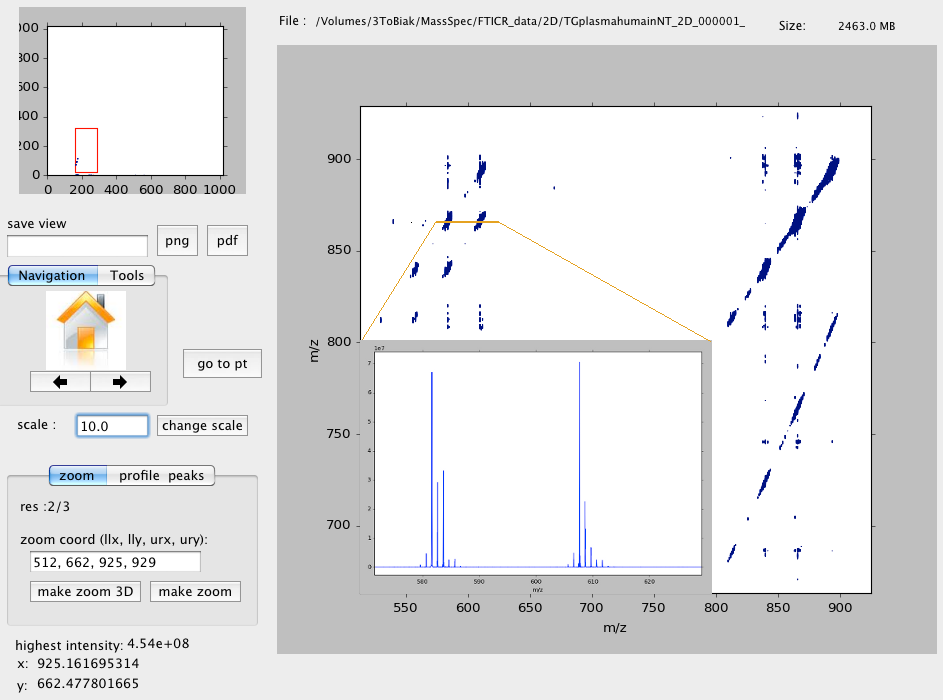Screen dimensions: 943x700
Task: Edit the zoom coord text field
Action: (x=115, y=563)
